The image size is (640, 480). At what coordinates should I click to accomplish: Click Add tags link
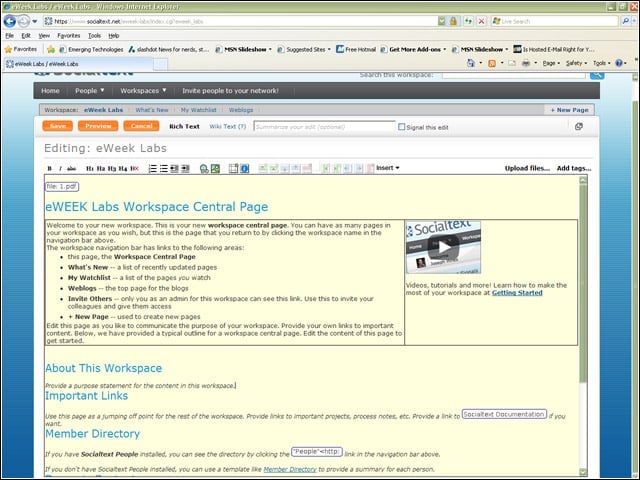(574, 168)
